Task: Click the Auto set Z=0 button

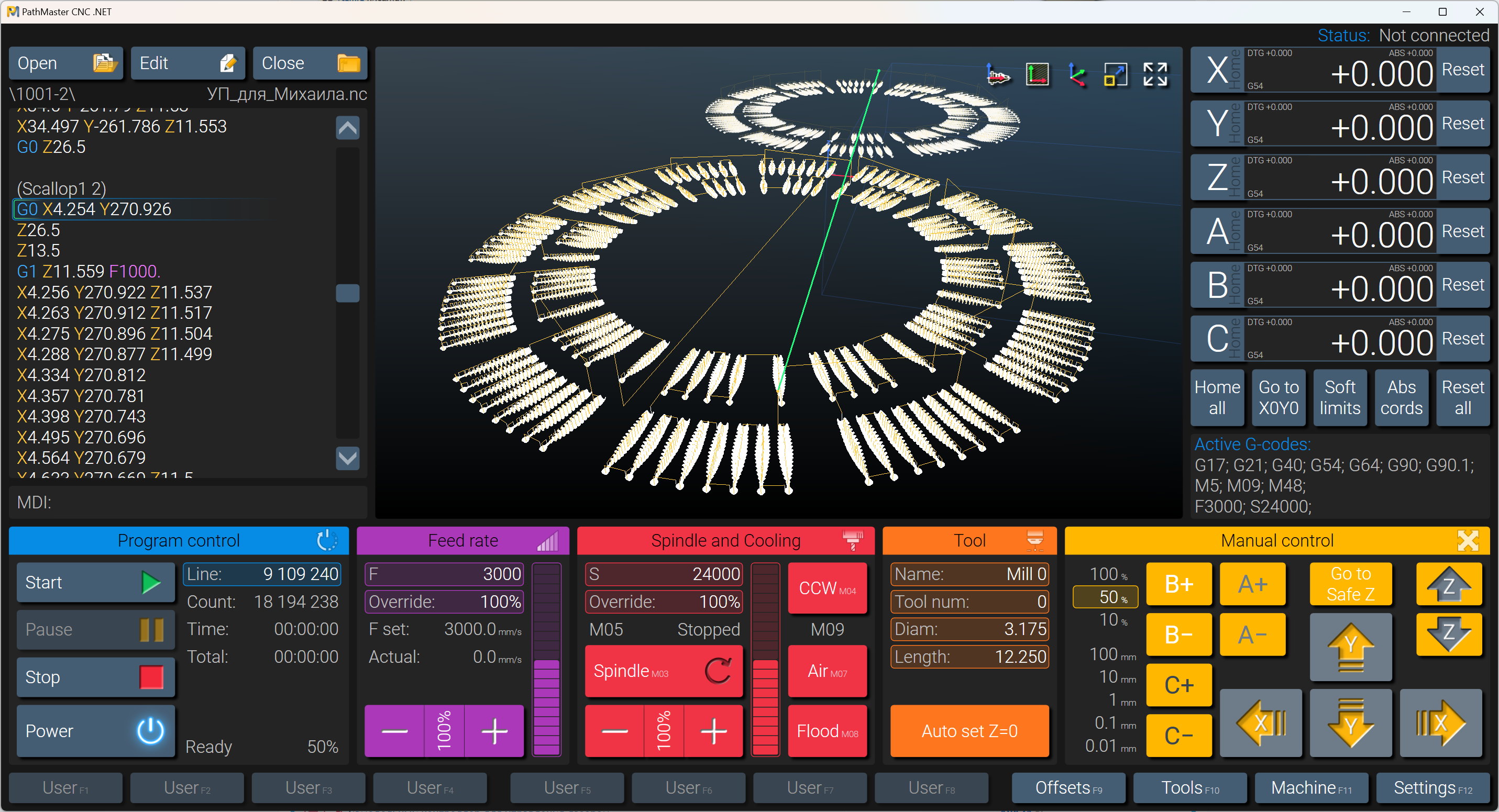Action: (x=969, y=731)
